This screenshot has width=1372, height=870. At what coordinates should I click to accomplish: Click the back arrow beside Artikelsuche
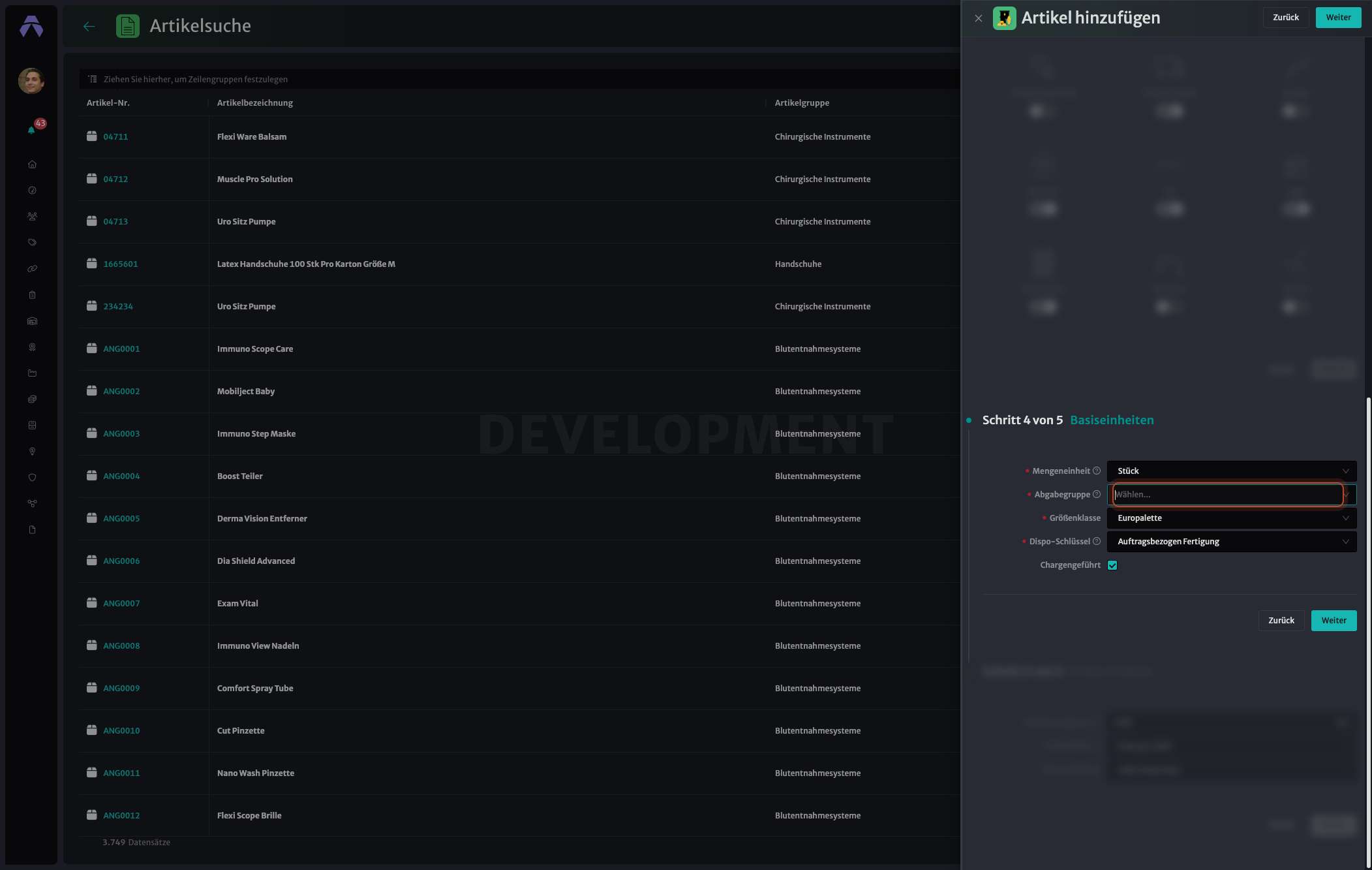point(89,26)
